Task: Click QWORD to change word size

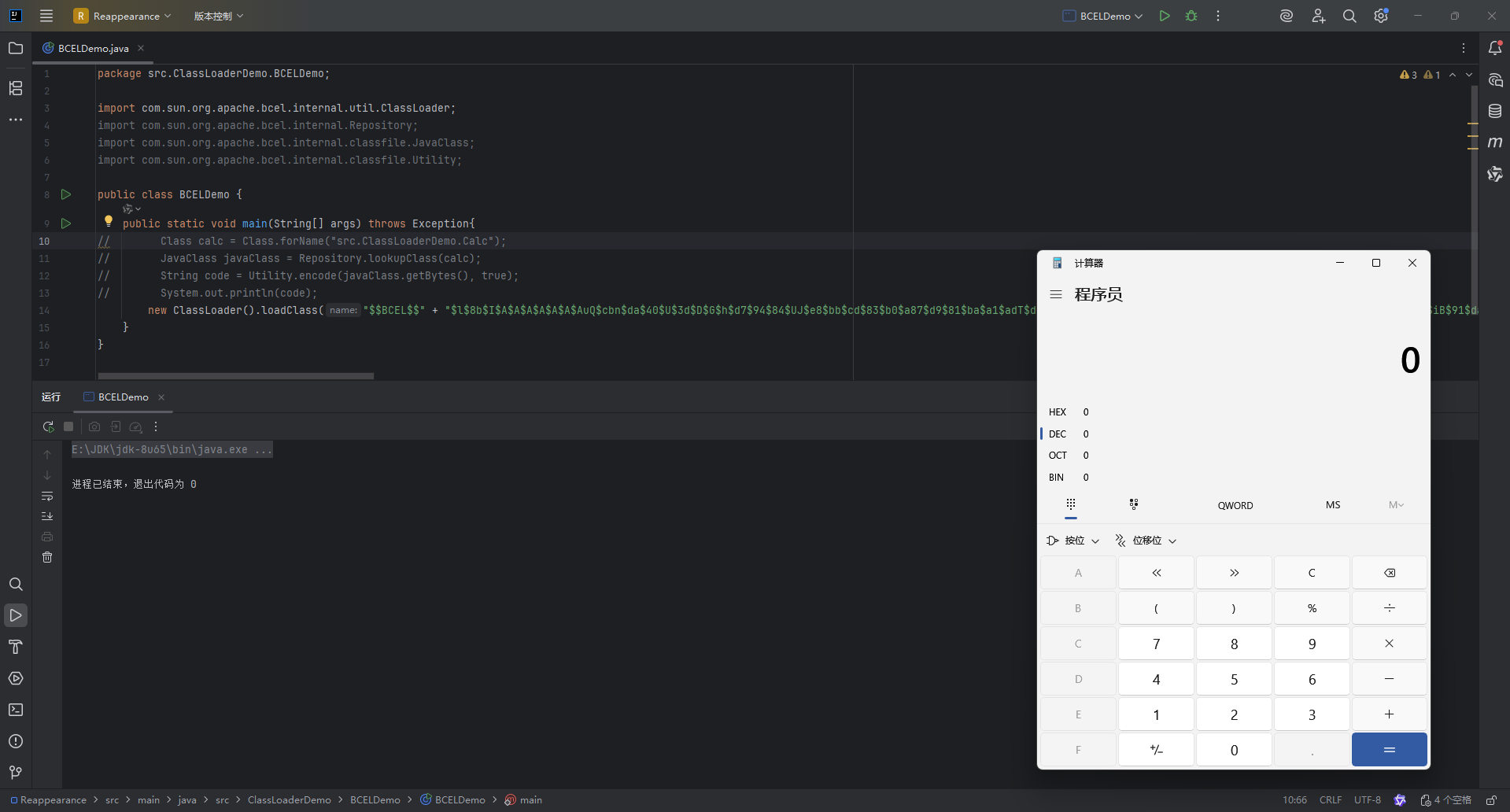Action: 1235,505
